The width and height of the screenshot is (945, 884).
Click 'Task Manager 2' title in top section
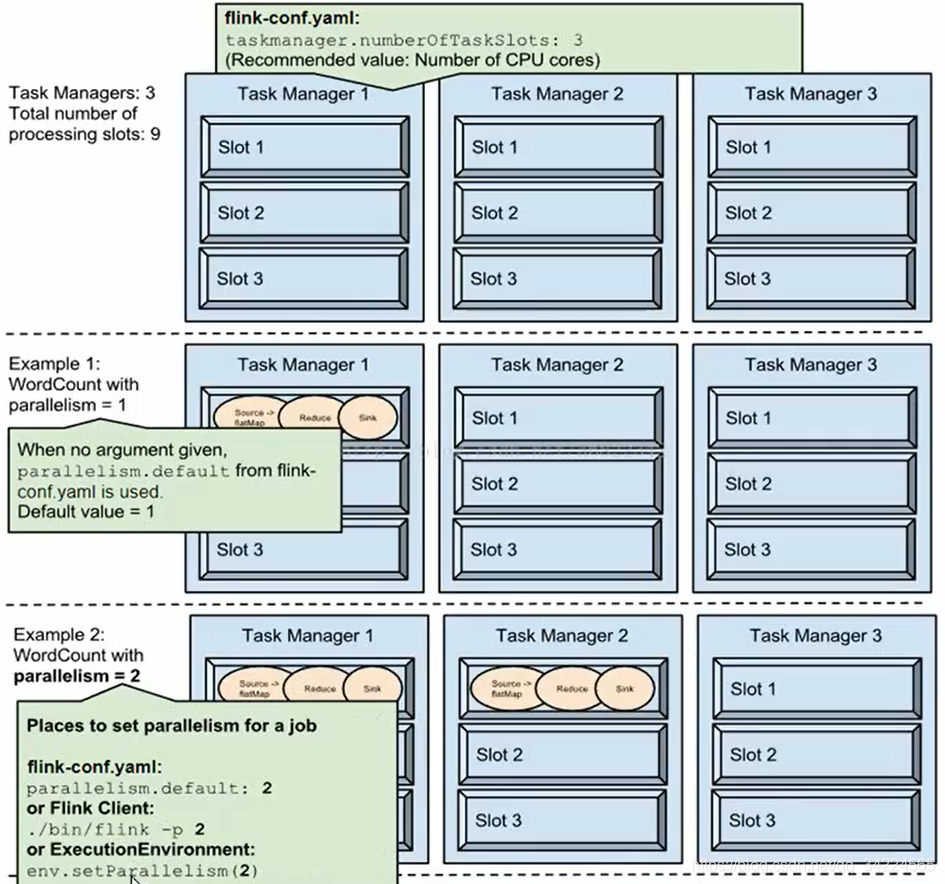coord(557,94)
